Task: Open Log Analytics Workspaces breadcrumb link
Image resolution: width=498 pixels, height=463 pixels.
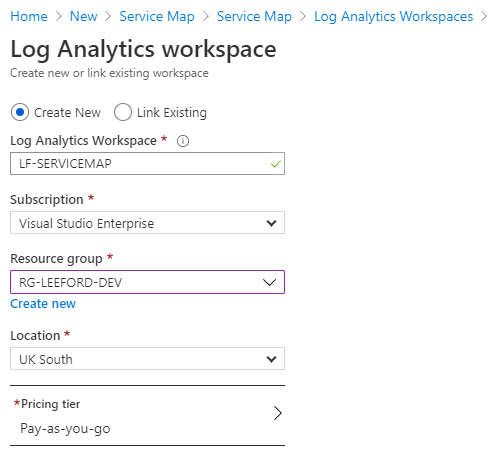Action: [394, 16]
